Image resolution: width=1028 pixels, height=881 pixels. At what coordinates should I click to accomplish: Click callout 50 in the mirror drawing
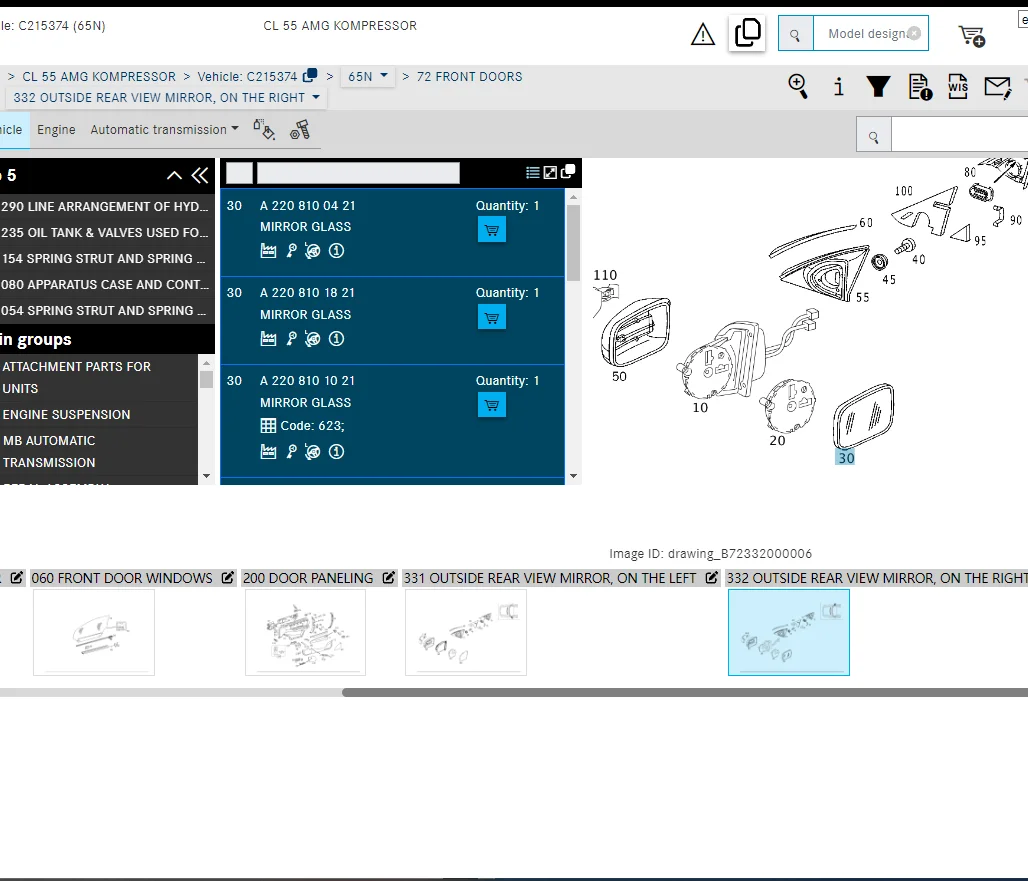(619, 377)
